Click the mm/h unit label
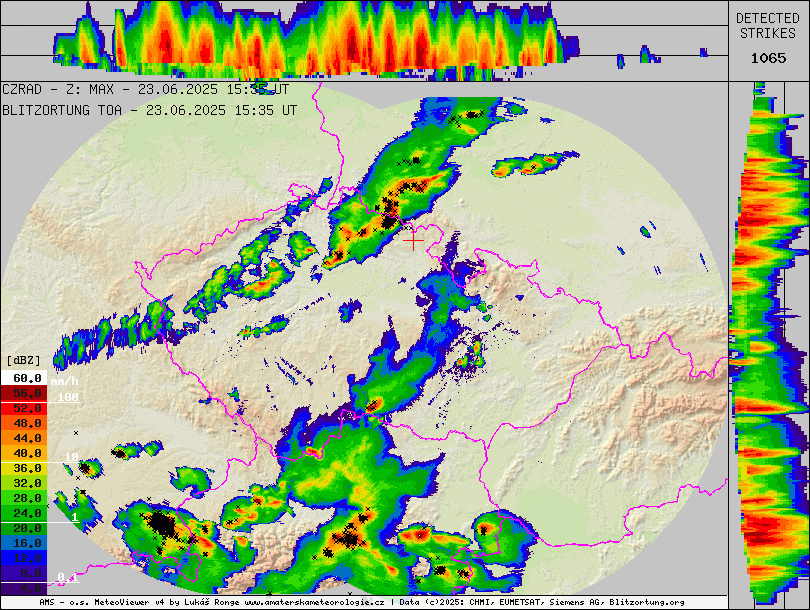The width and height of the screenshot is (810, 610). pyautogui.click(x=65, y=381)
